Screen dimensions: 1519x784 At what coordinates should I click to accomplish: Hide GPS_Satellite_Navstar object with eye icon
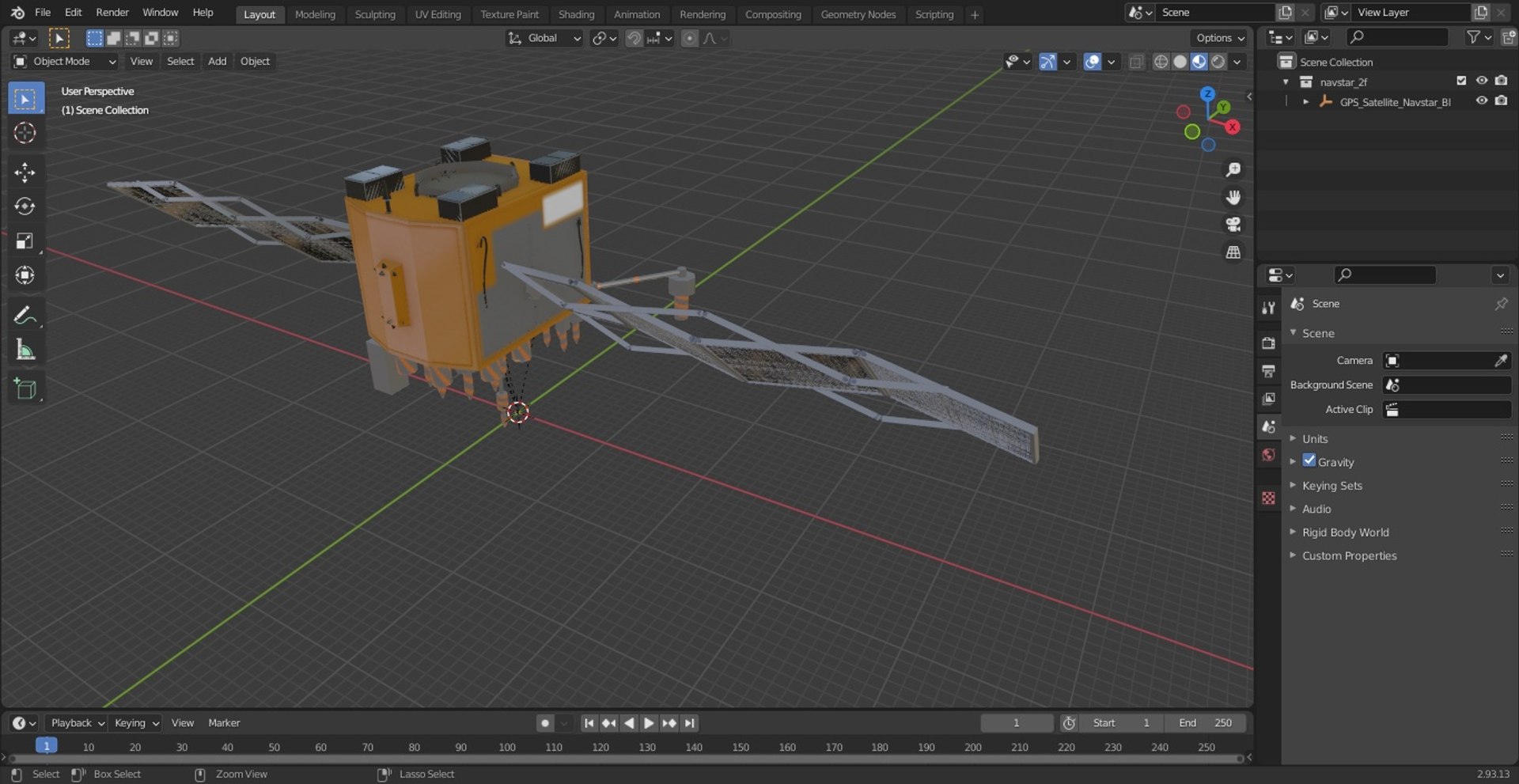[x=1481, y=101]
